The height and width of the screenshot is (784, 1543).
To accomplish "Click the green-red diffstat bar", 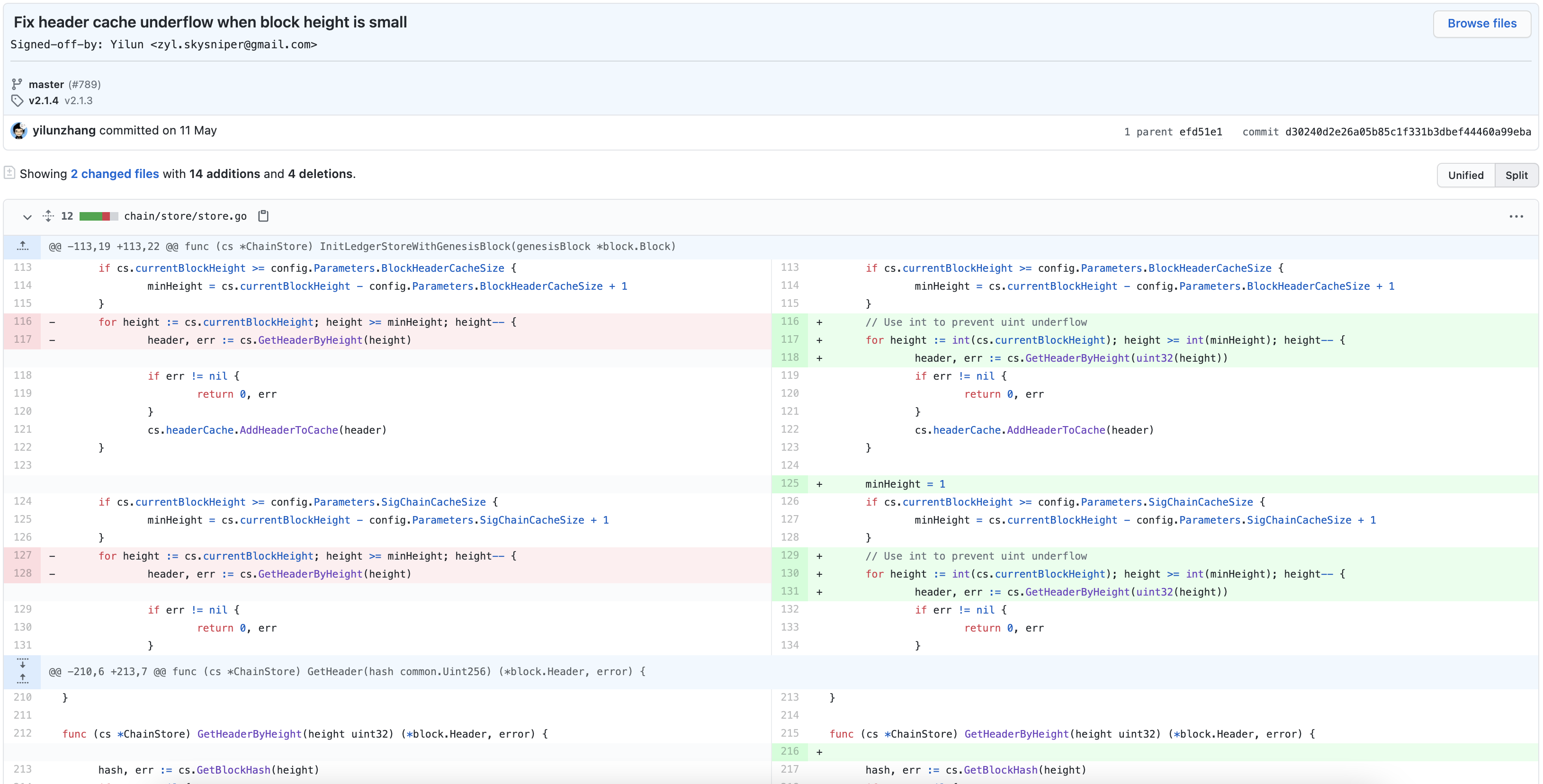I will click(x=98, y=216).
